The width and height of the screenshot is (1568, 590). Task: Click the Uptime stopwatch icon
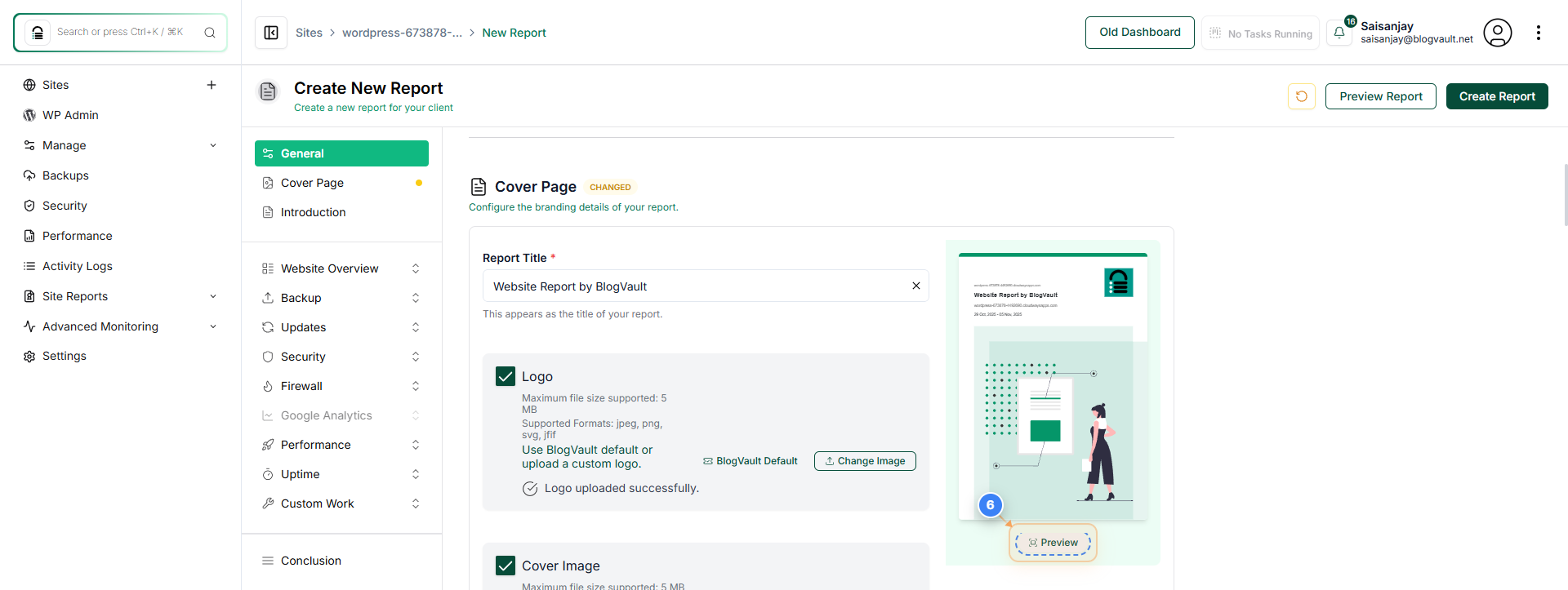tap(268, 474)
